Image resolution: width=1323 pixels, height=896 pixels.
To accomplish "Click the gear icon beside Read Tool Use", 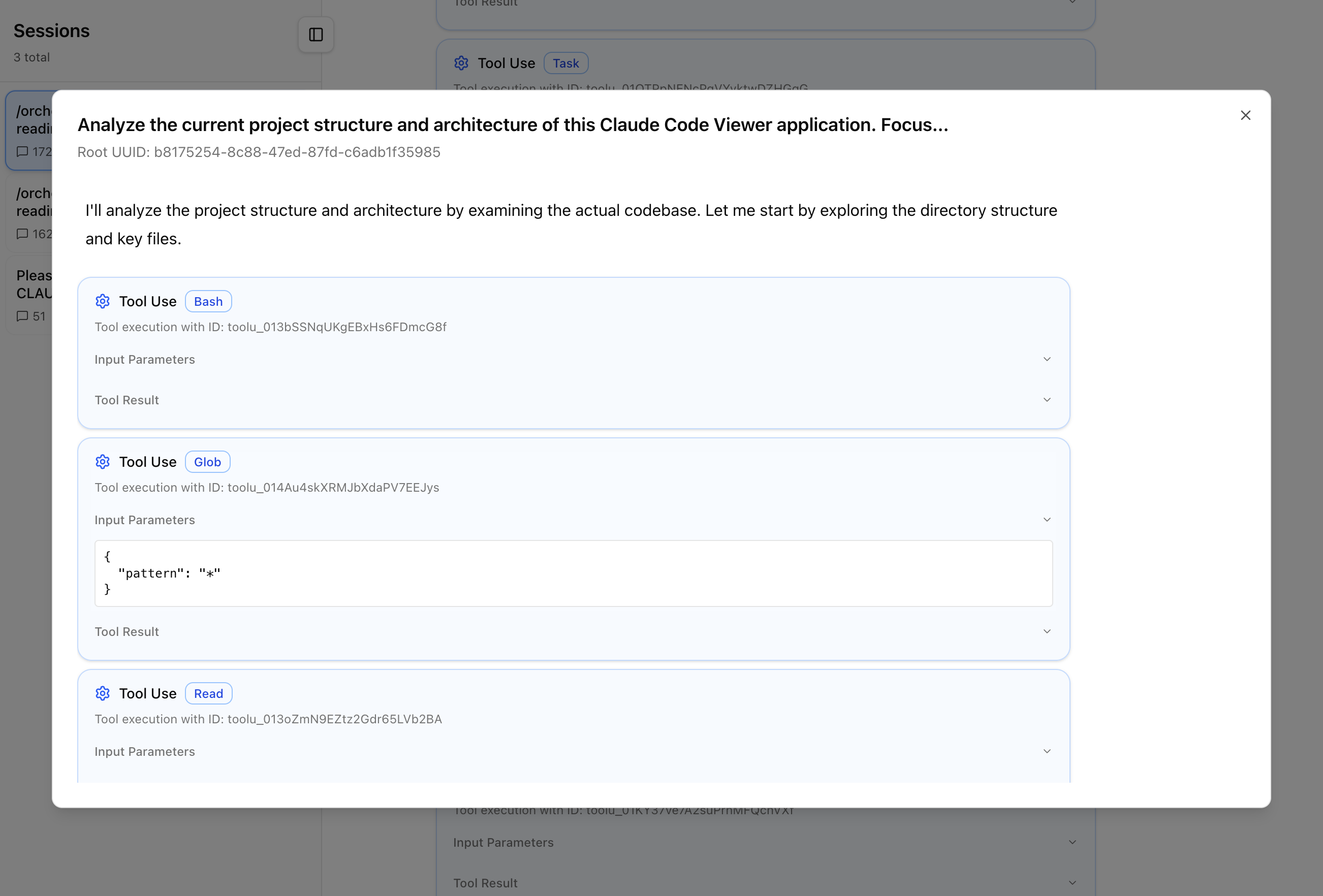I will (103, 693).
